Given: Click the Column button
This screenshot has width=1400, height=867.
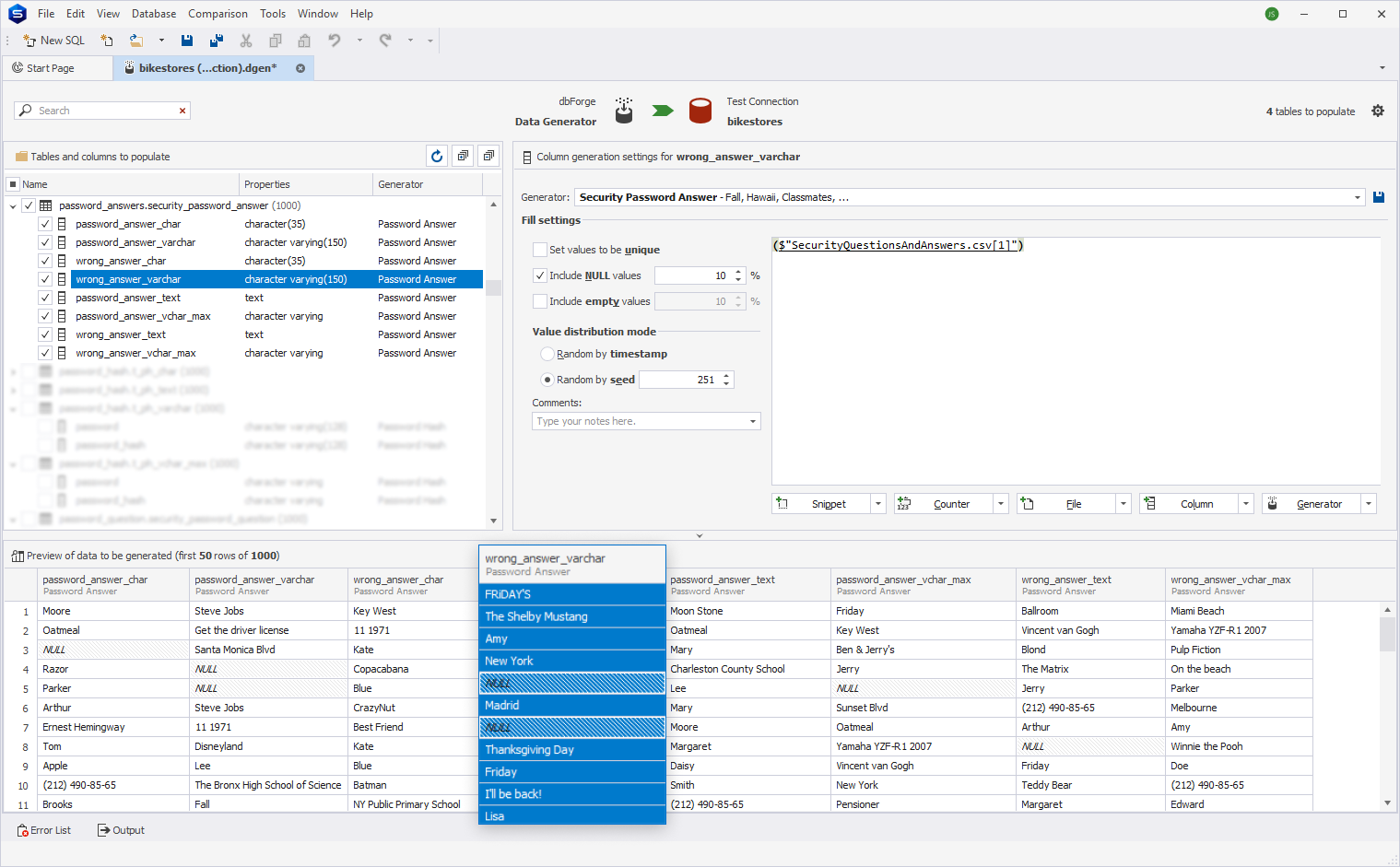Looking at the screenshot, I should 1188,504.
